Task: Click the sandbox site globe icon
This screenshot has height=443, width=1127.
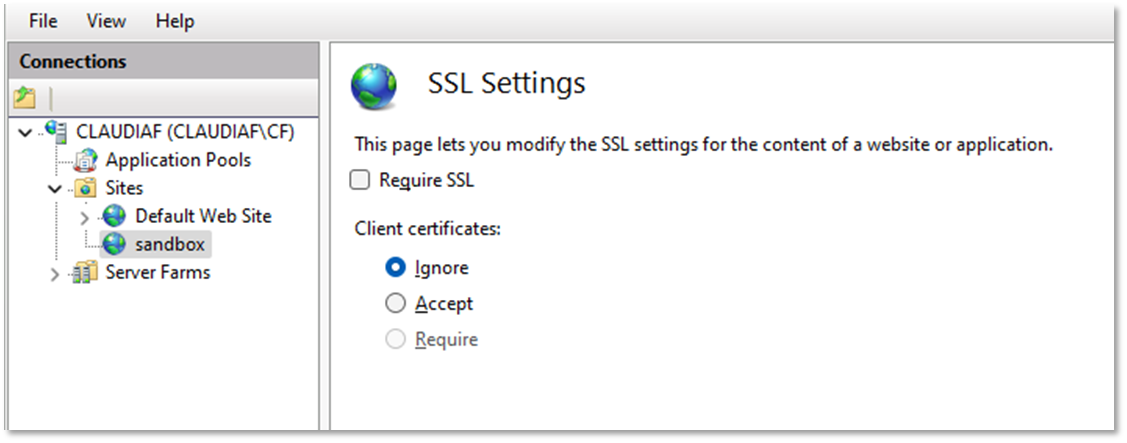Action: tap(115, 244)
